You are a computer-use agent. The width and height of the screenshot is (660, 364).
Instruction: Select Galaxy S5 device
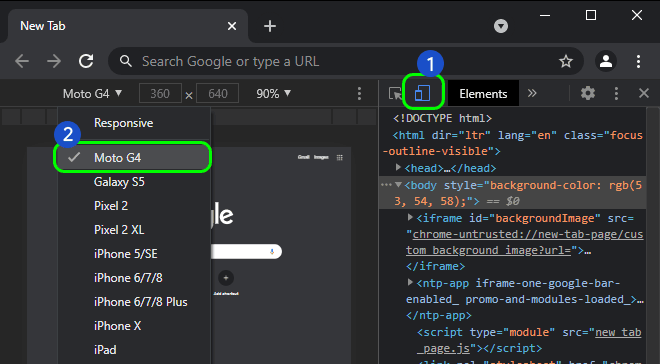point(134,182)
